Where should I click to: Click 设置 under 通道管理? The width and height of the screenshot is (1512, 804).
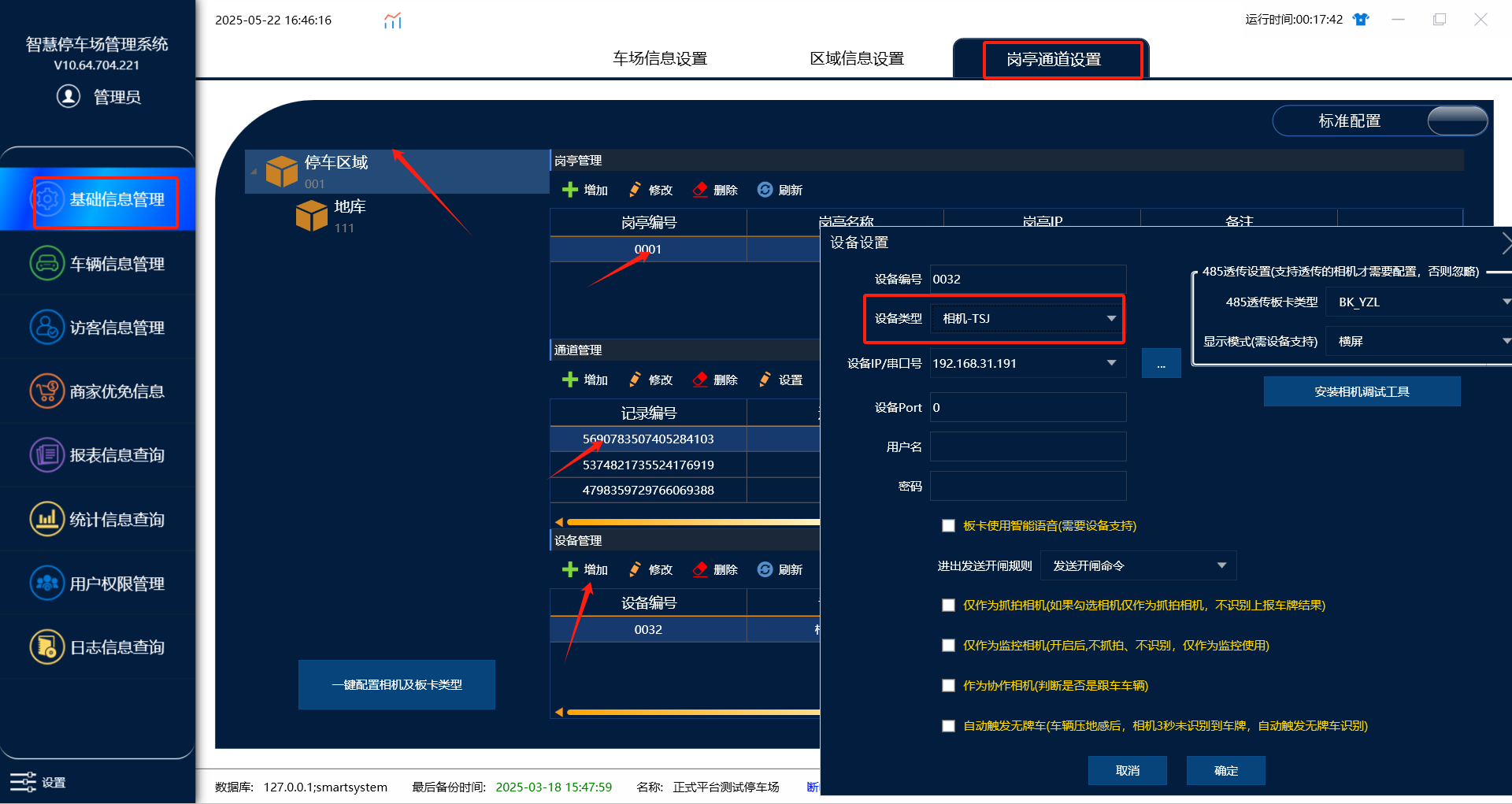[x=780, y=380]
